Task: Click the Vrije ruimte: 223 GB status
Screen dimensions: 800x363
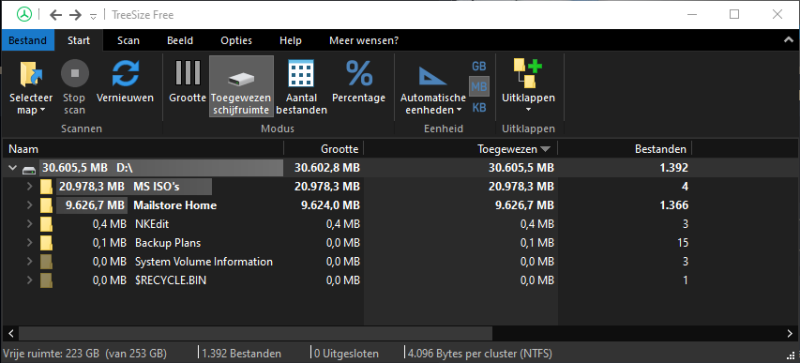Action: click(x=85, y=353)
